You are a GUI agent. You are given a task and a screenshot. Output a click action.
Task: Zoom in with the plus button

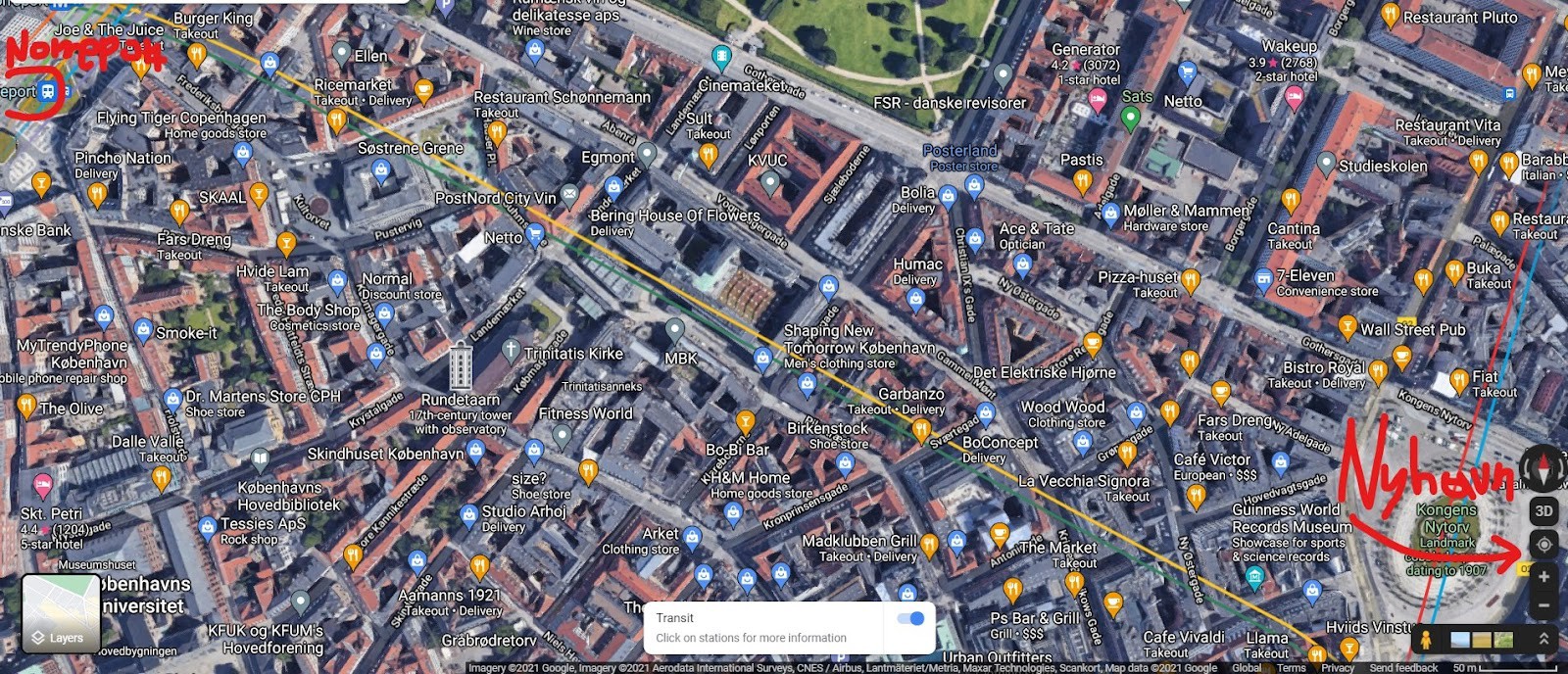[x=1543, y=577]
